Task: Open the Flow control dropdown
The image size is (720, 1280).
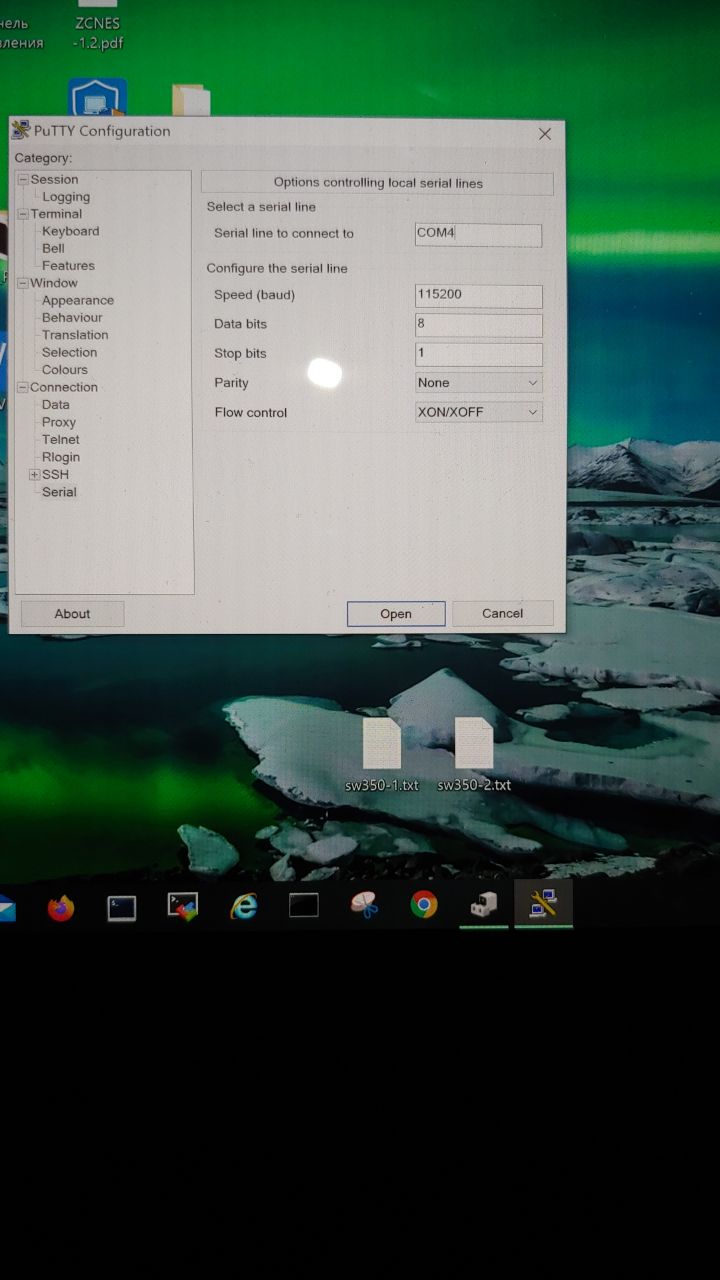Action: point(478,412)
